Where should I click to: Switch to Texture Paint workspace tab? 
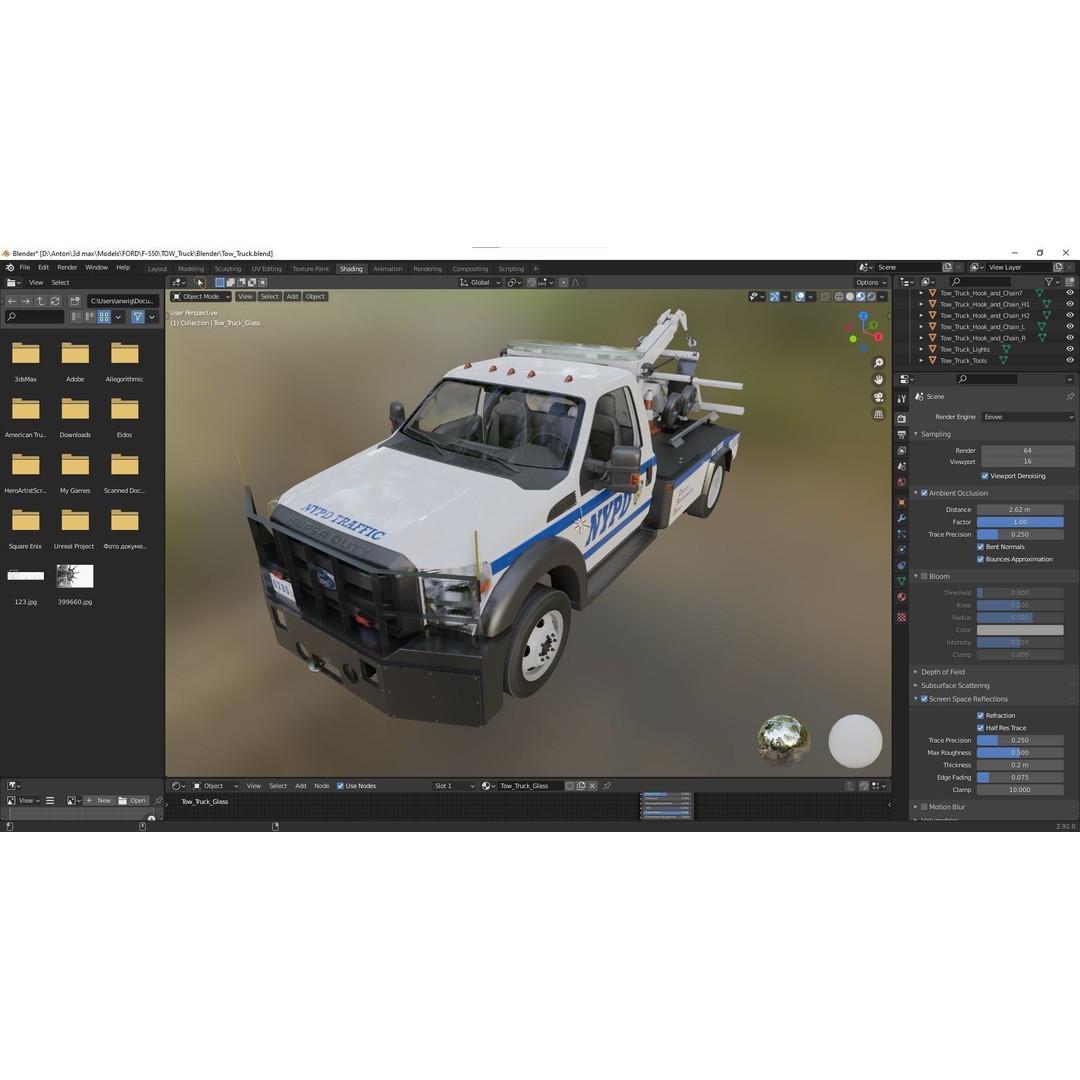click(x=311, y=269)
